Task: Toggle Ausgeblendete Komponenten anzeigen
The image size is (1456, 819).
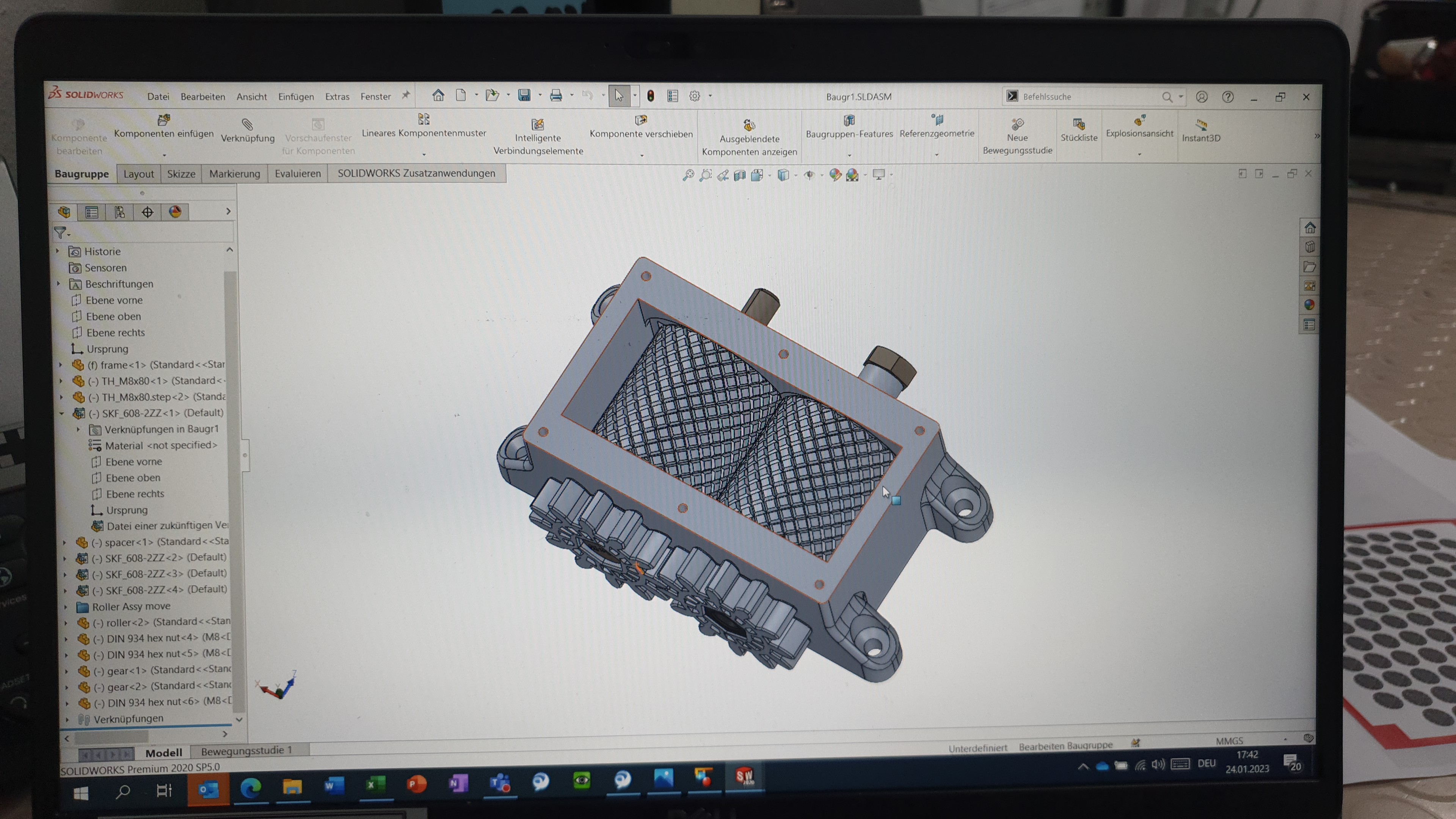Action: click(x=749, y=125)
